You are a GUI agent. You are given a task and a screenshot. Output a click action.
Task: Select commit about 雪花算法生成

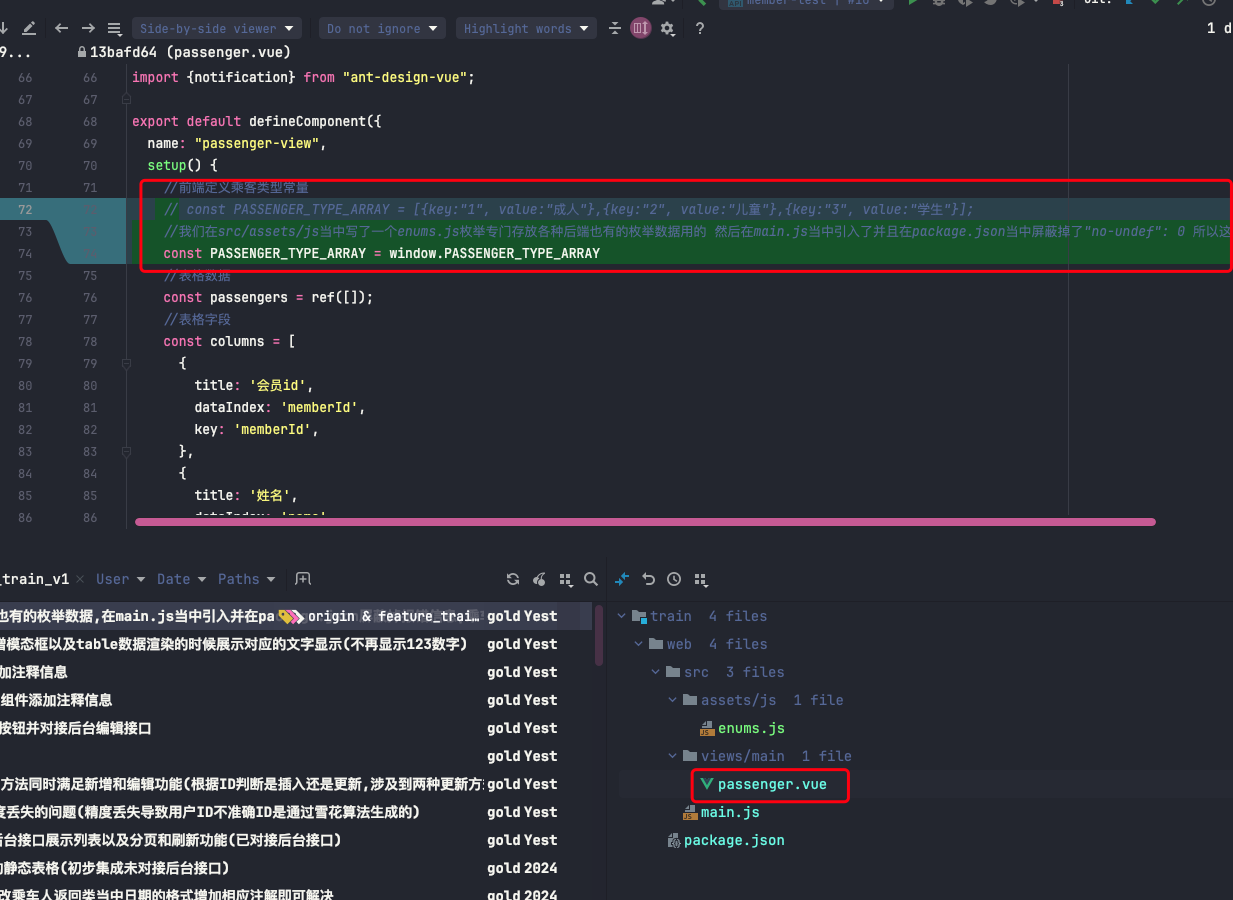(295, 812)
